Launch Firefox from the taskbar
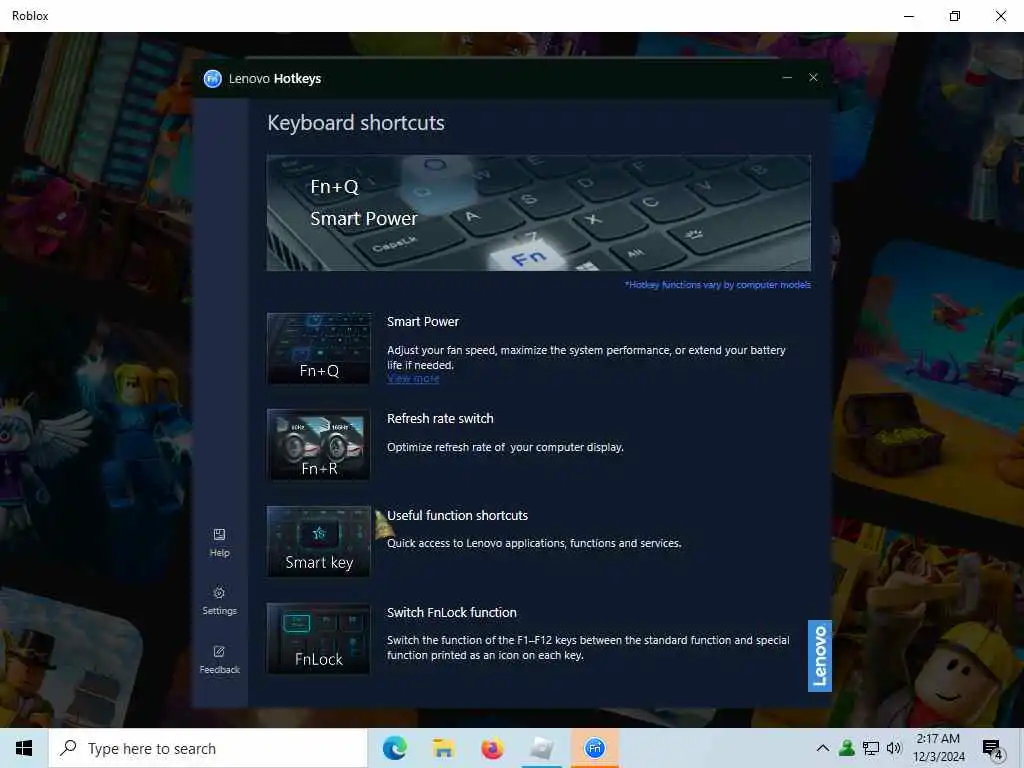Image resolution: width=1024 pixels, height=768 pixels. (x=492, y=748)
